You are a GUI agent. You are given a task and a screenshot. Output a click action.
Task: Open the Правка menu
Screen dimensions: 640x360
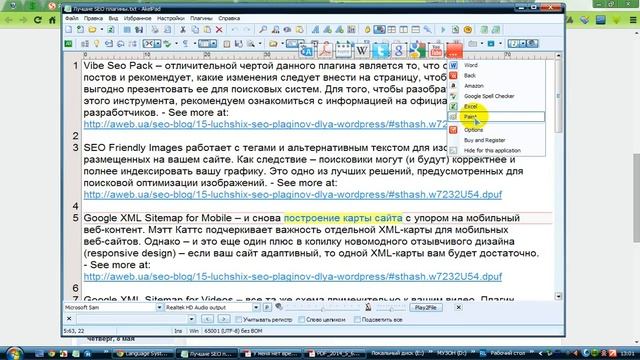pyautogui.click(x=93, y=18)
